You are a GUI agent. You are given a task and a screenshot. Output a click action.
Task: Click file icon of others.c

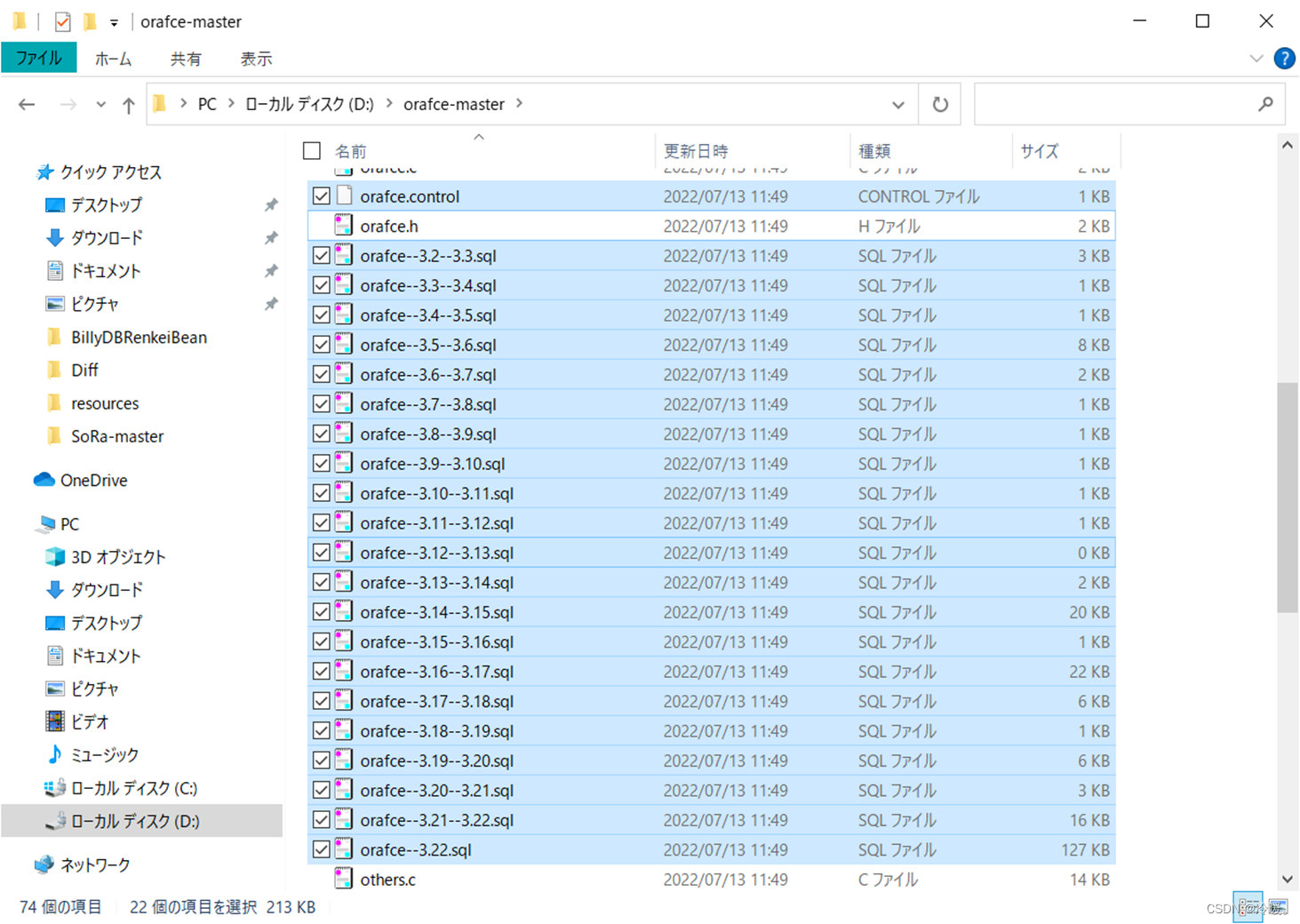click(x=344, y=880)
